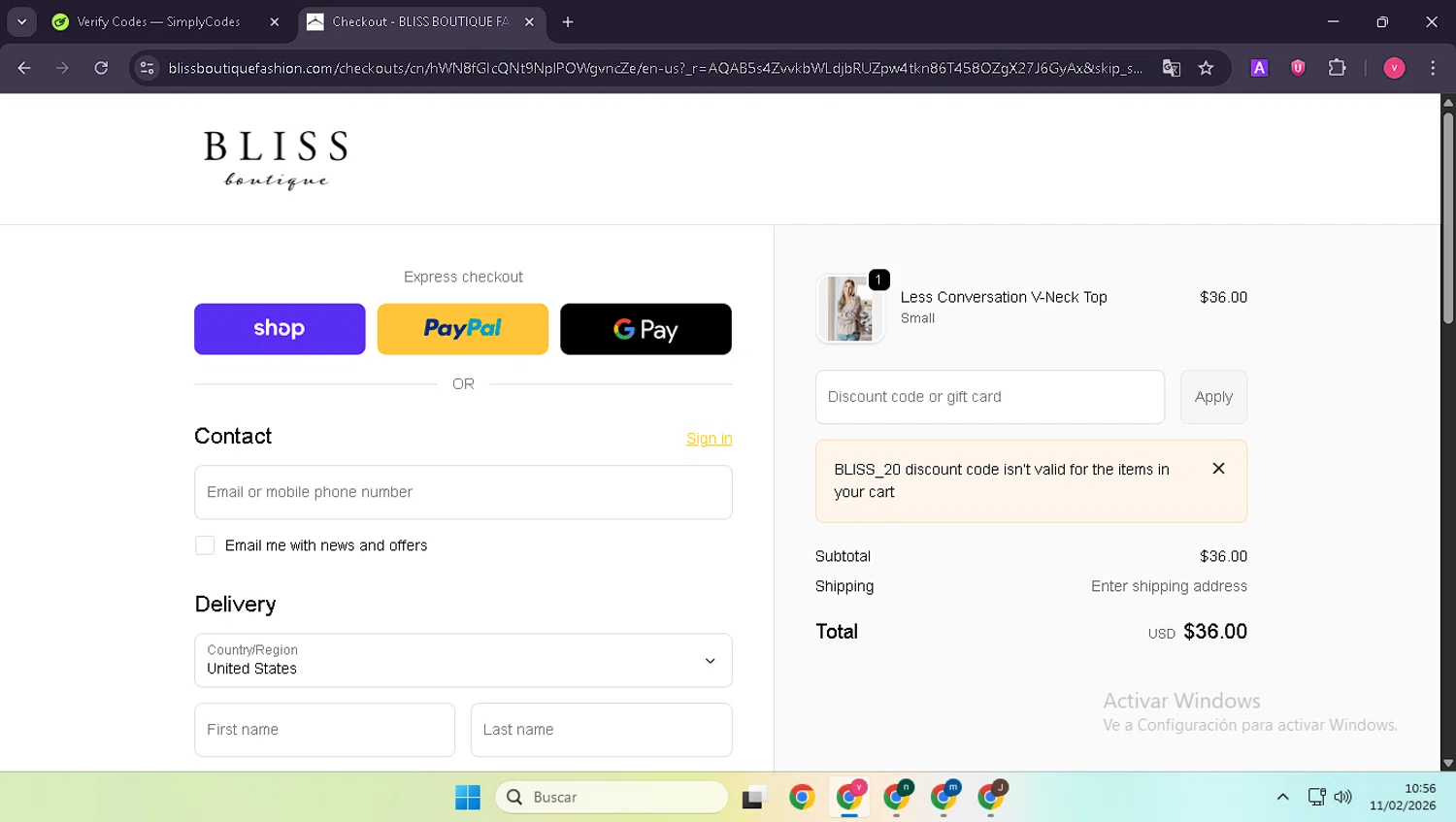
Task: Open the tab search dropdown arrow
Action: click(x=21, y=21)
